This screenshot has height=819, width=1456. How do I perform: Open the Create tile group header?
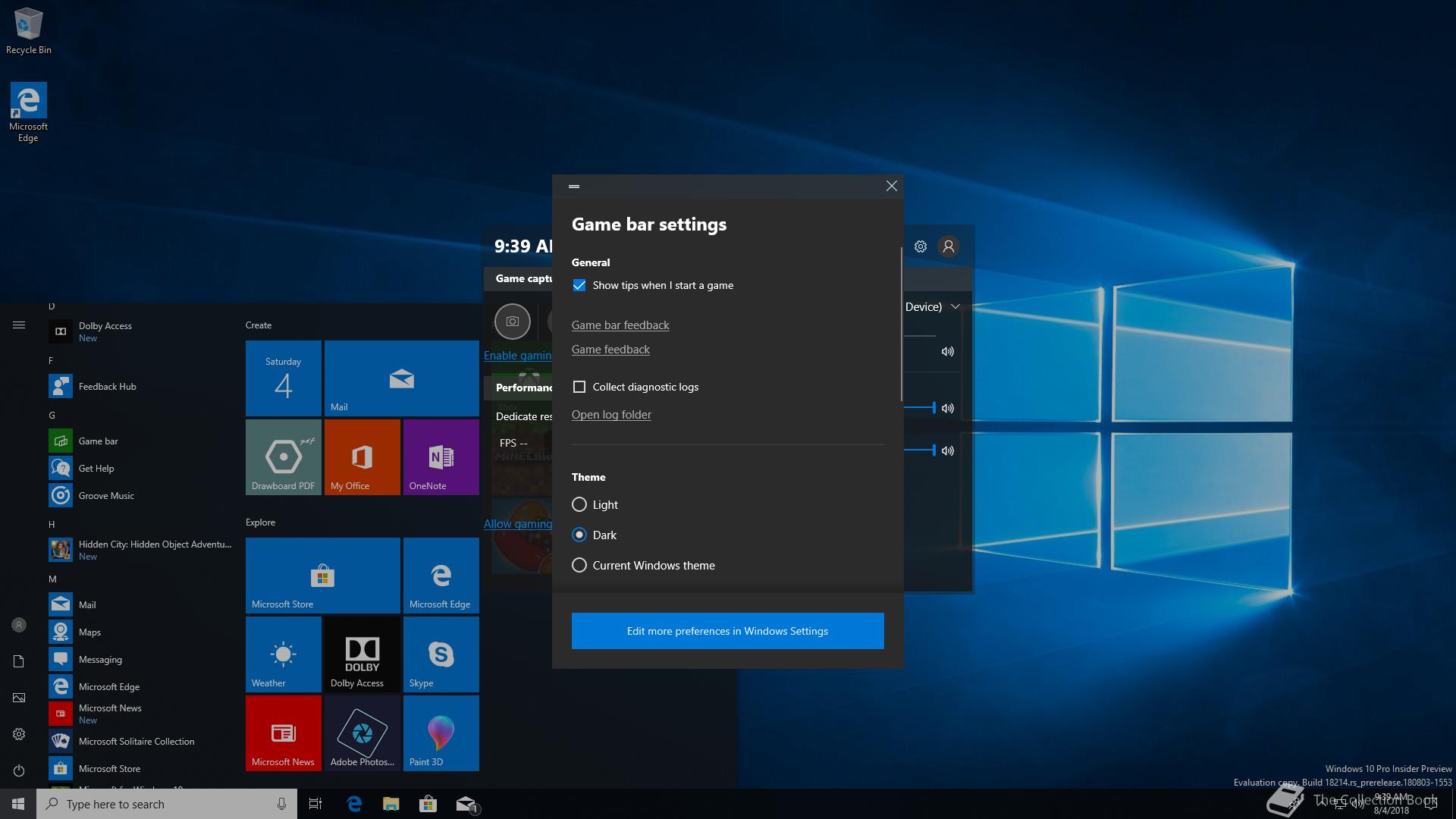(x=259, y=325)
